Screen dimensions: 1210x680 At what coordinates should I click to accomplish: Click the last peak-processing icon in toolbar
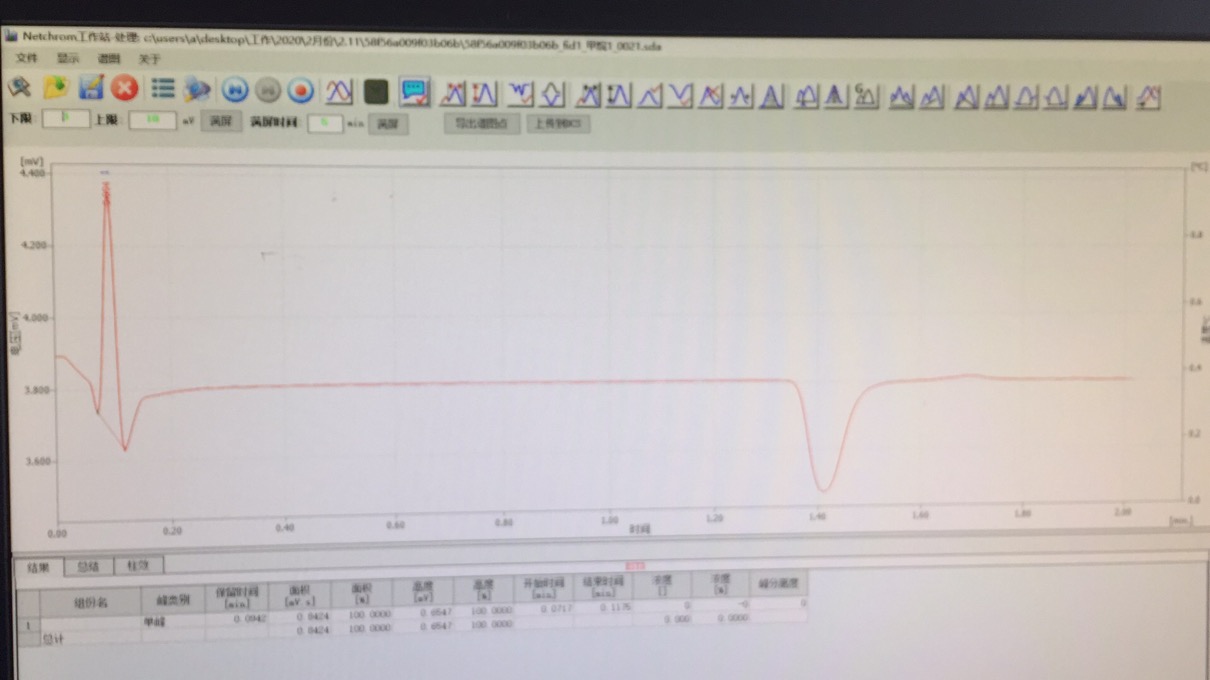(x=1148, y=97)
